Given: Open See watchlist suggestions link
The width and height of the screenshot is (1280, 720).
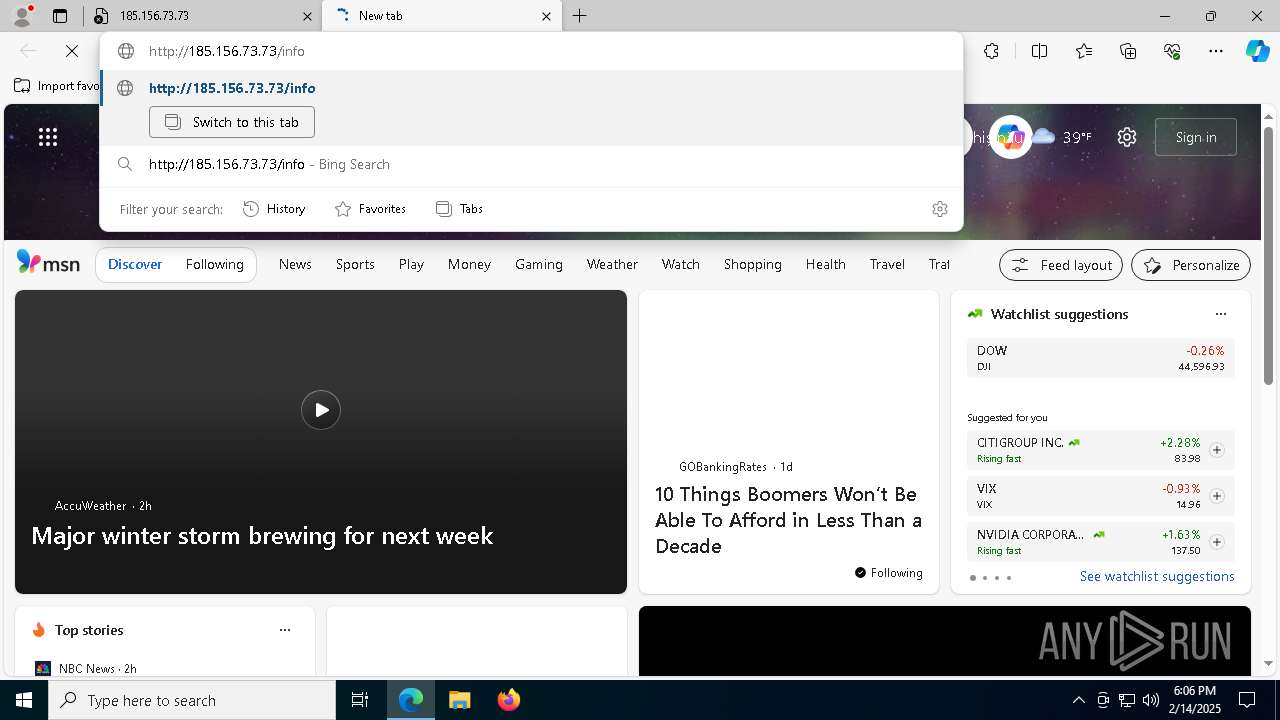Looking at the screenshot, I should pyautogui.click(x=1157, y=577).
